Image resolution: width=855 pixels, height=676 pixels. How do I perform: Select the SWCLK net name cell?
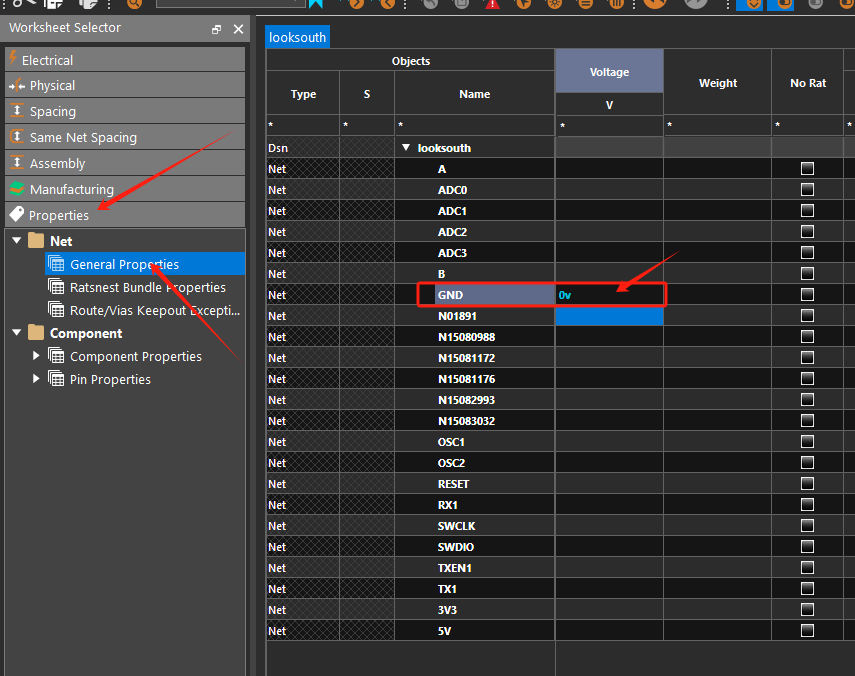click(474, 526)
